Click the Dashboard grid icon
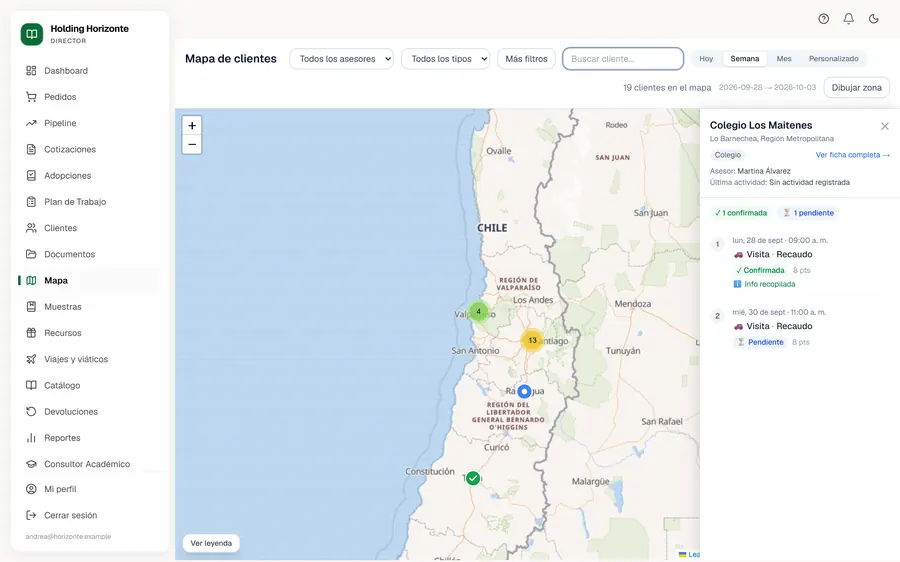 pos(31,71)
